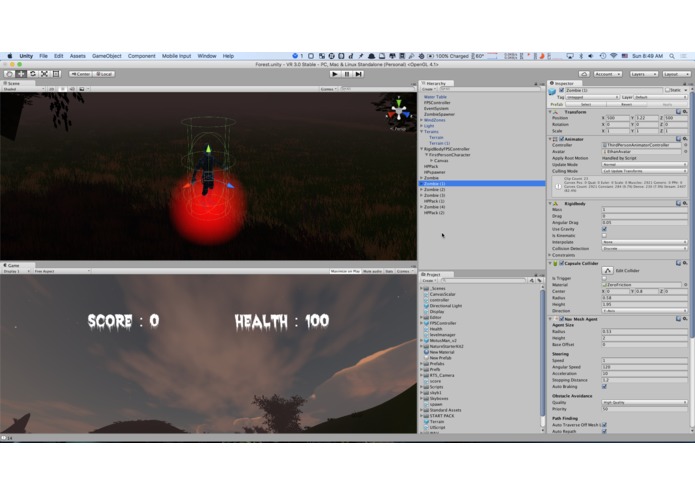Open the Apple menu
The height and width of the screenshot is (494, 695).
9,56
